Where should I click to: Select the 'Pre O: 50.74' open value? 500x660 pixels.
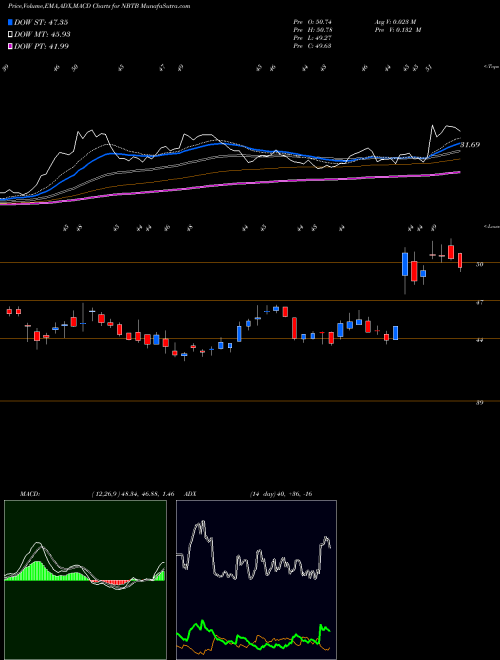pyautogui.click(x=313, y=21)
